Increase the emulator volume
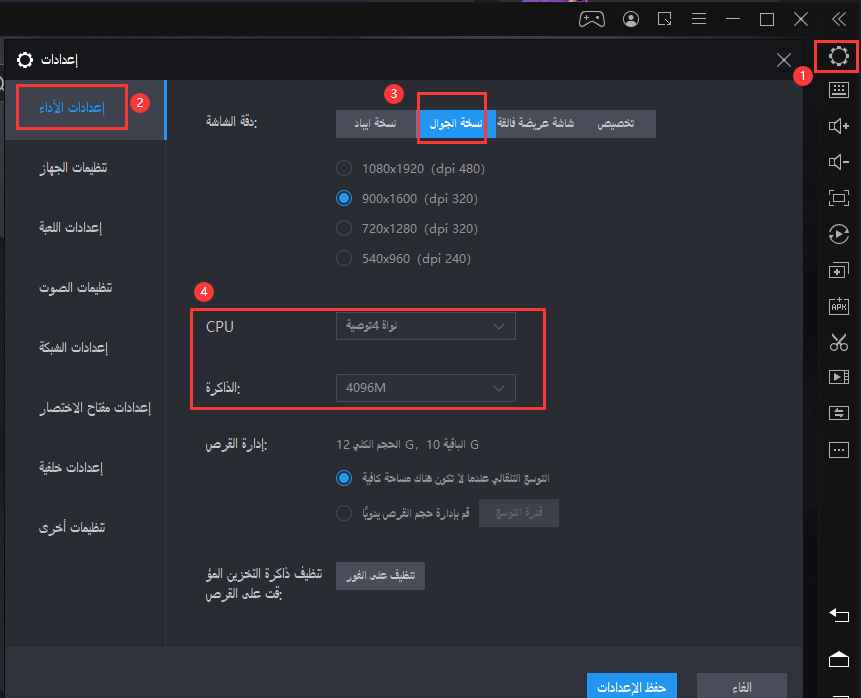This screenshot has width=861, height=698. (838, 127)
